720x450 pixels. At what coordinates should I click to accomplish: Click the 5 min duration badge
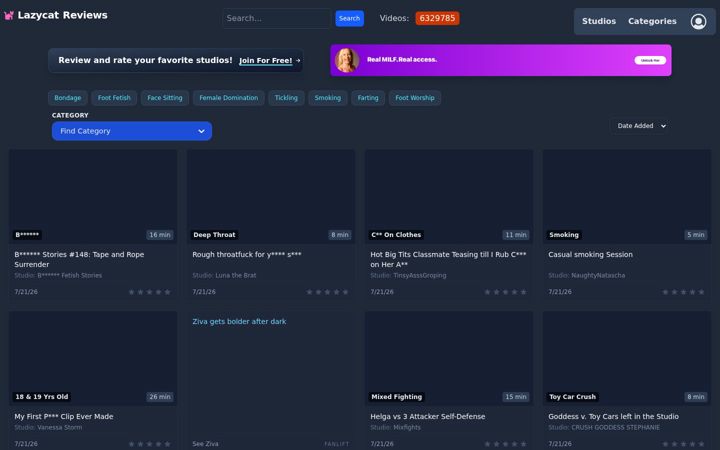696,235
